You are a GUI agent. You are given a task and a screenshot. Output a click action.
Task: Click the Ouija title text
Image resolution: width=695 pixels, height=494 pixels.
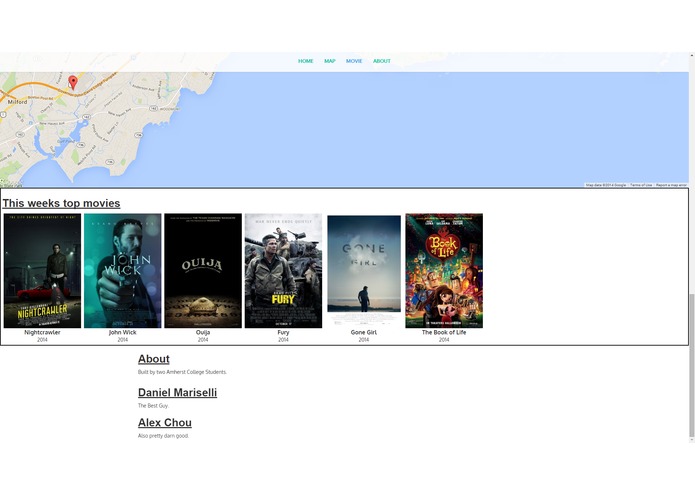203,332
